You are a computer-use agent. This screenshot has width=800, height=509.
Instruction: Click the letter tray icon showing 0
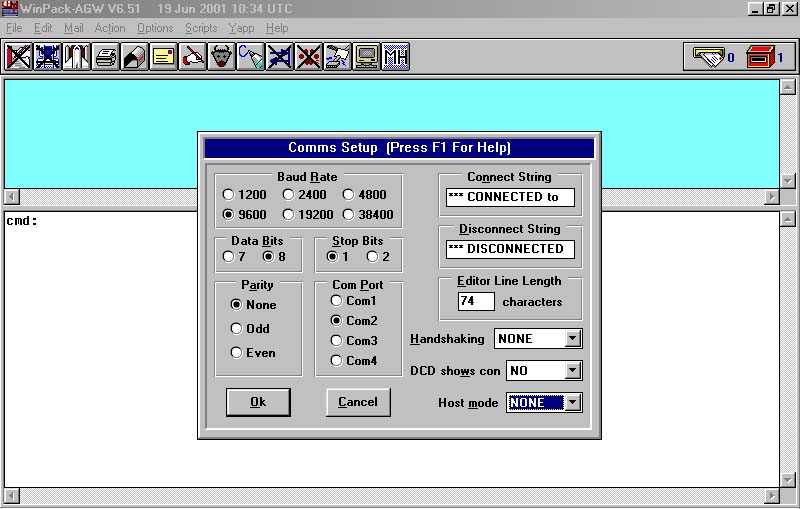[x=709, y=57]
